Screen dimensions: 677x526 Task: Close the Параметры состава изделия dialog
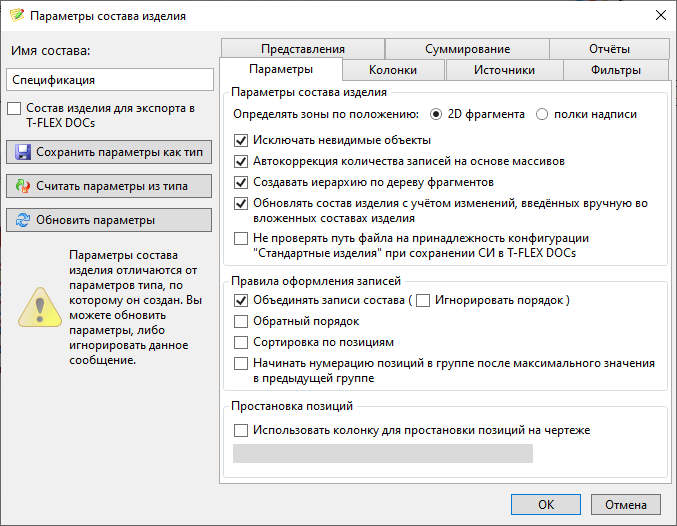point(661,16)
